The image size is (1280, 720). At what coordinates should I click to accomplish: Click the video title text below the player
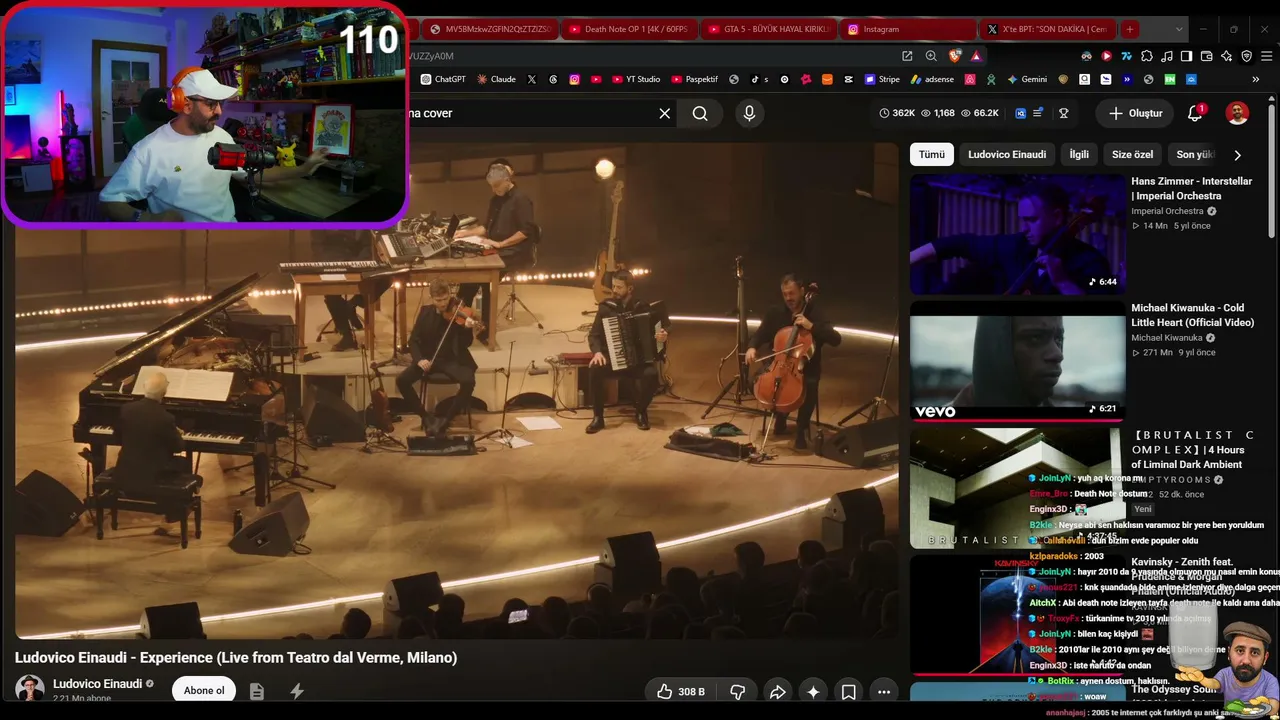click(x=236, y=657)
